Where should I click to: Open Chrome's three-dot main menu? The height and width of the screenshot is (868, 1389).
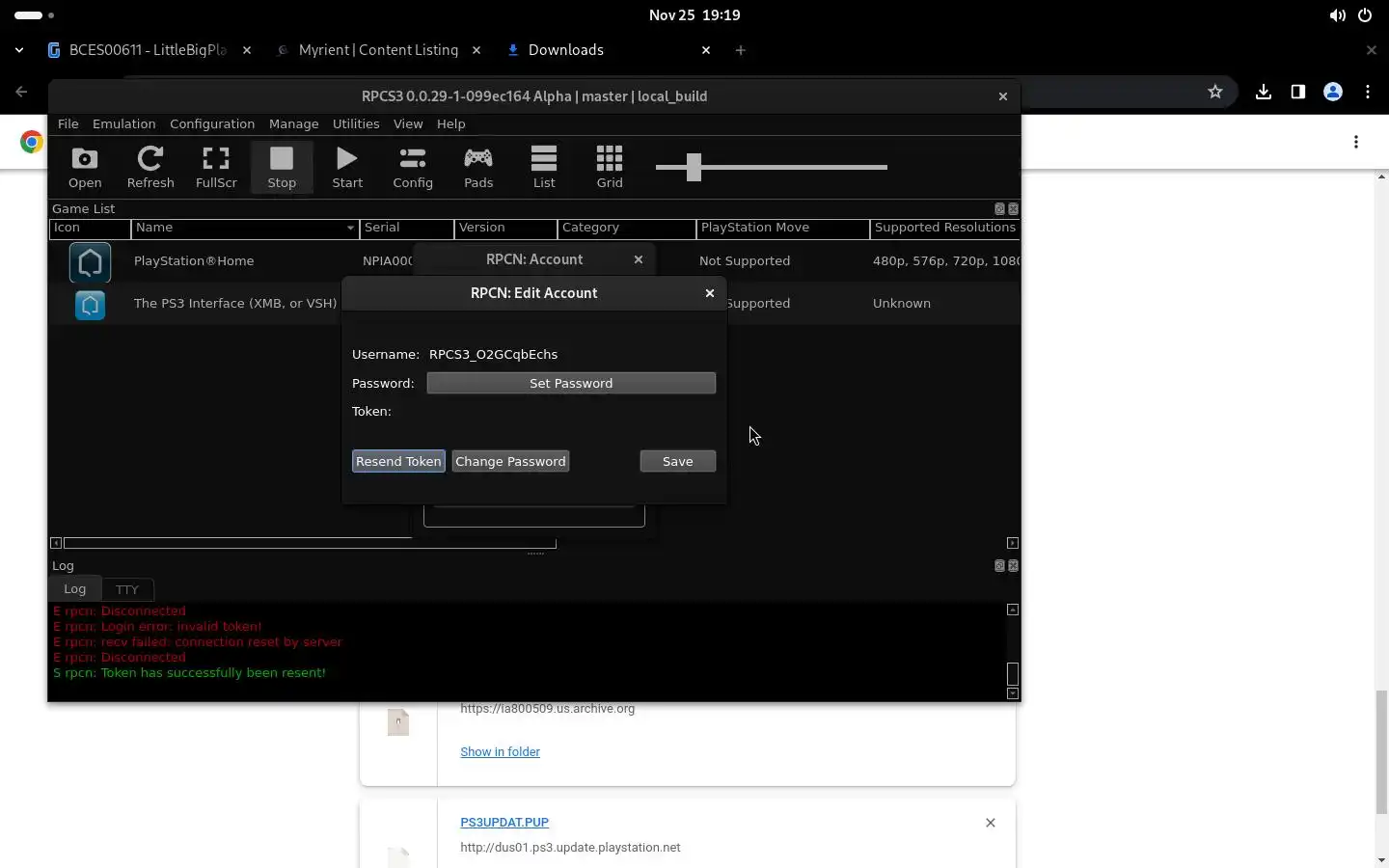1368,92
